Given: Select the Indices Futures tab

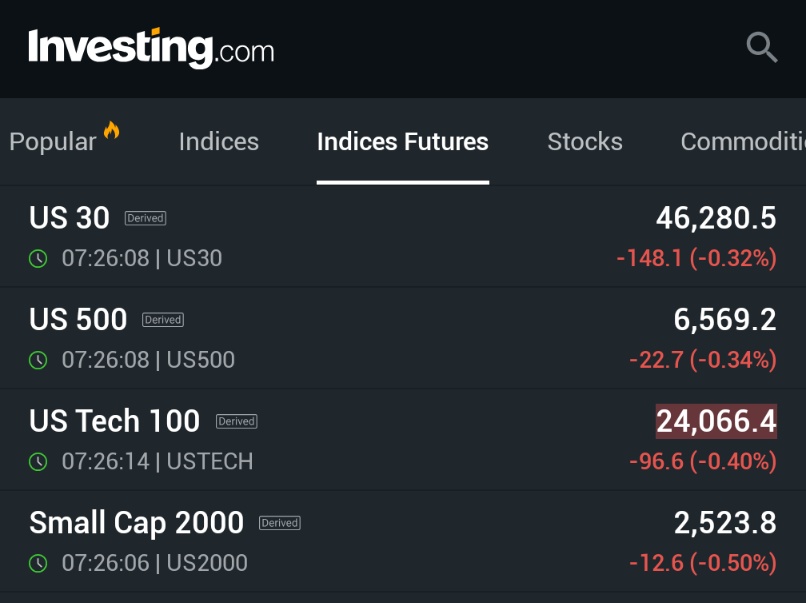Looking at the screenshot, I should (x=402, y=142).
